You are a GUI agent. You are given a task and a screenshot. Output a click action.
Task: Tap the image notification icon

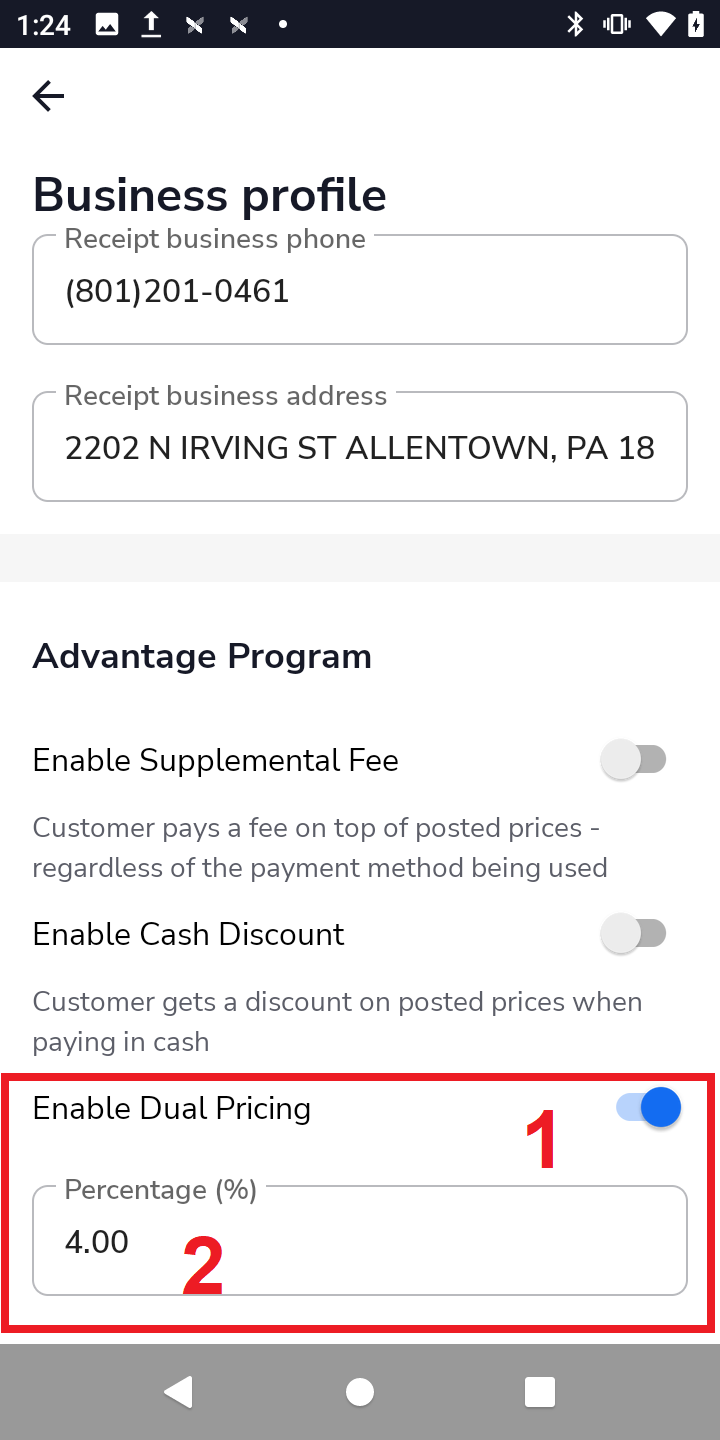click(107, 25)
